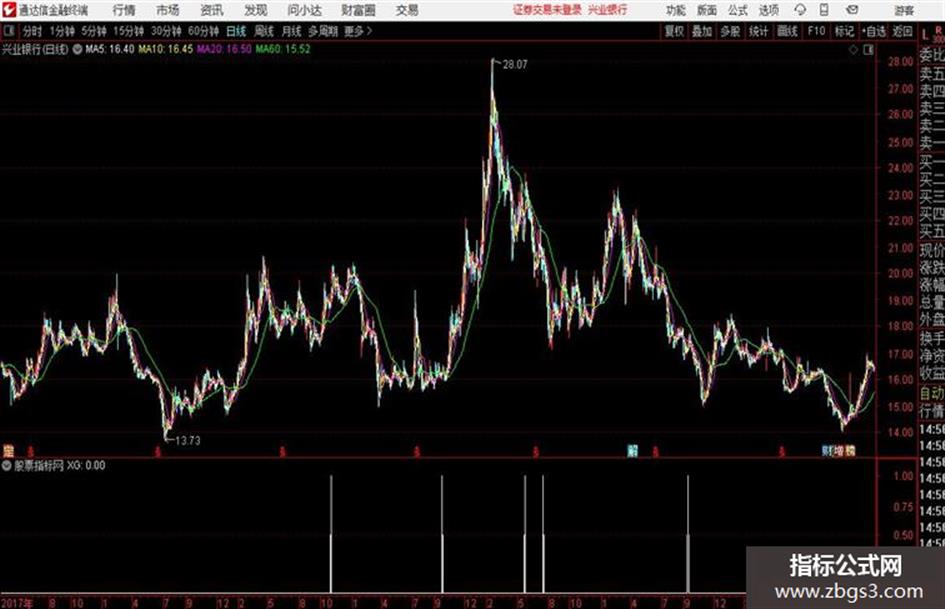Switch to the 60分钟 period tab

[x=203, y=31]
